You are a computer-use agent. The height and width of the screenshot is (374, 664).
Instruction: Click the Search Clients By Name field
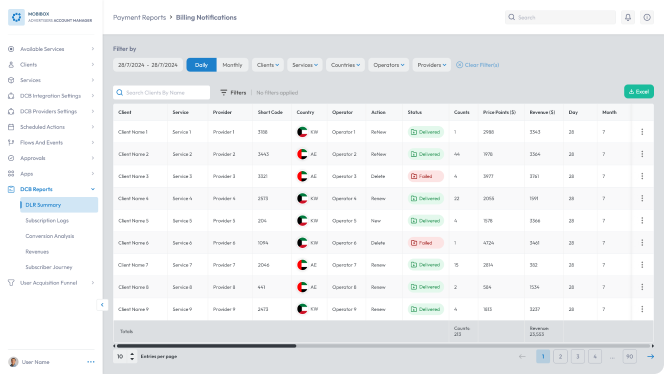click(x=161, y=92)
